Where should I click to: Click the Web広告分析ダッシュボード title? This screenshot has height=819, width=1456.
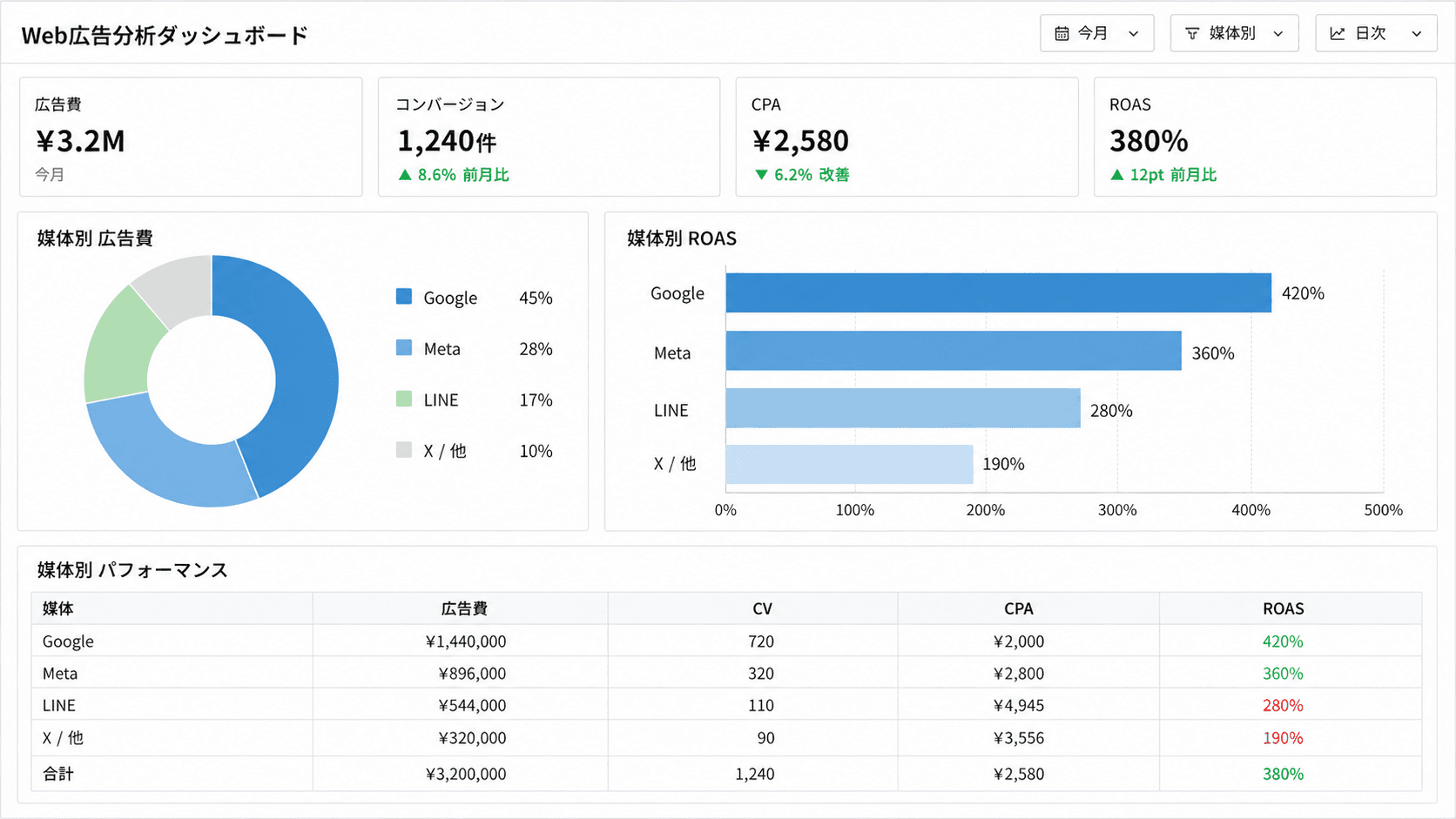pyautogui.click(x=165, y=36)
